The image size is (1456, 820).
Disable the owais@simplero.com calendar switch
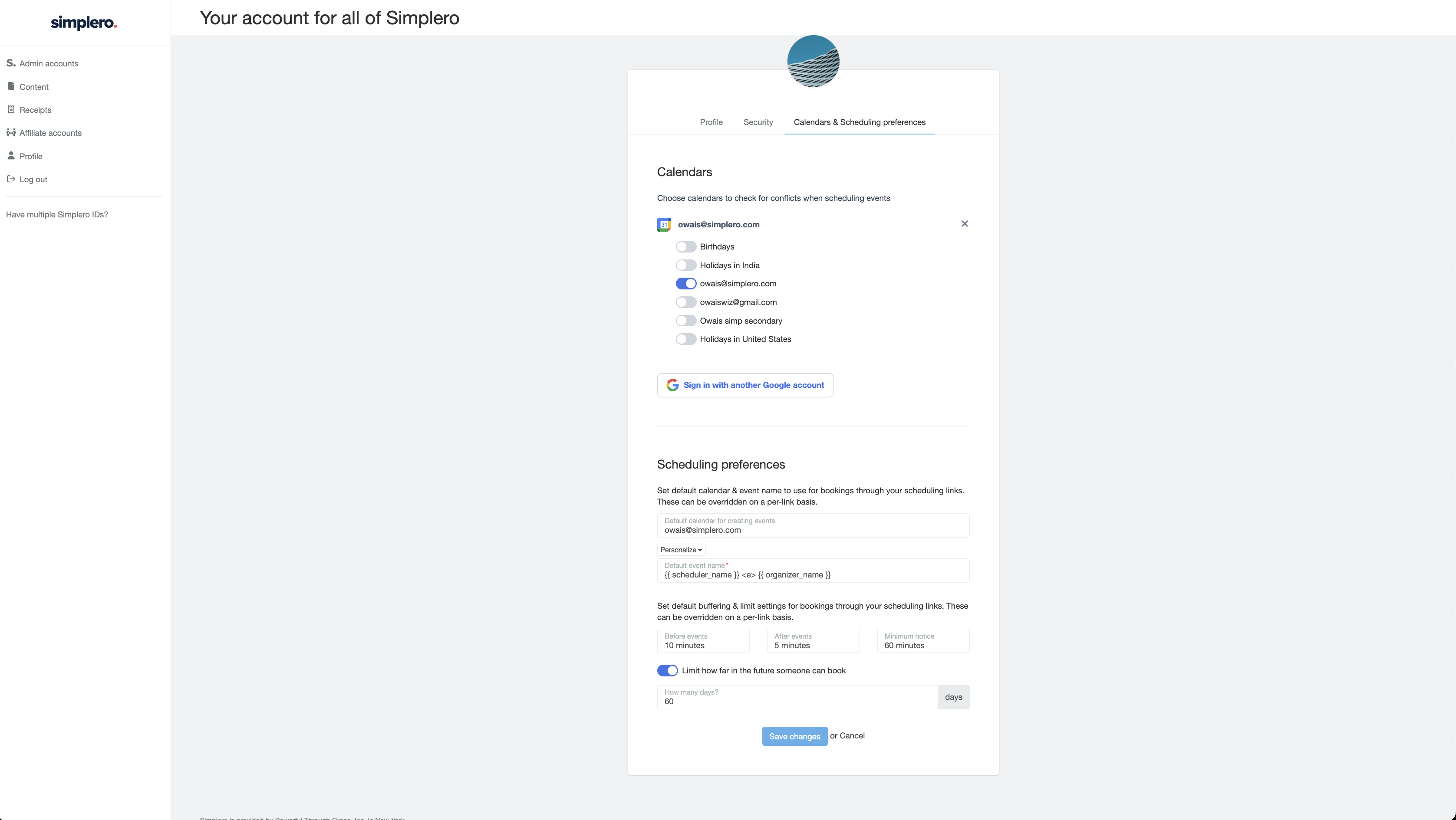click(x=685, y=283)
